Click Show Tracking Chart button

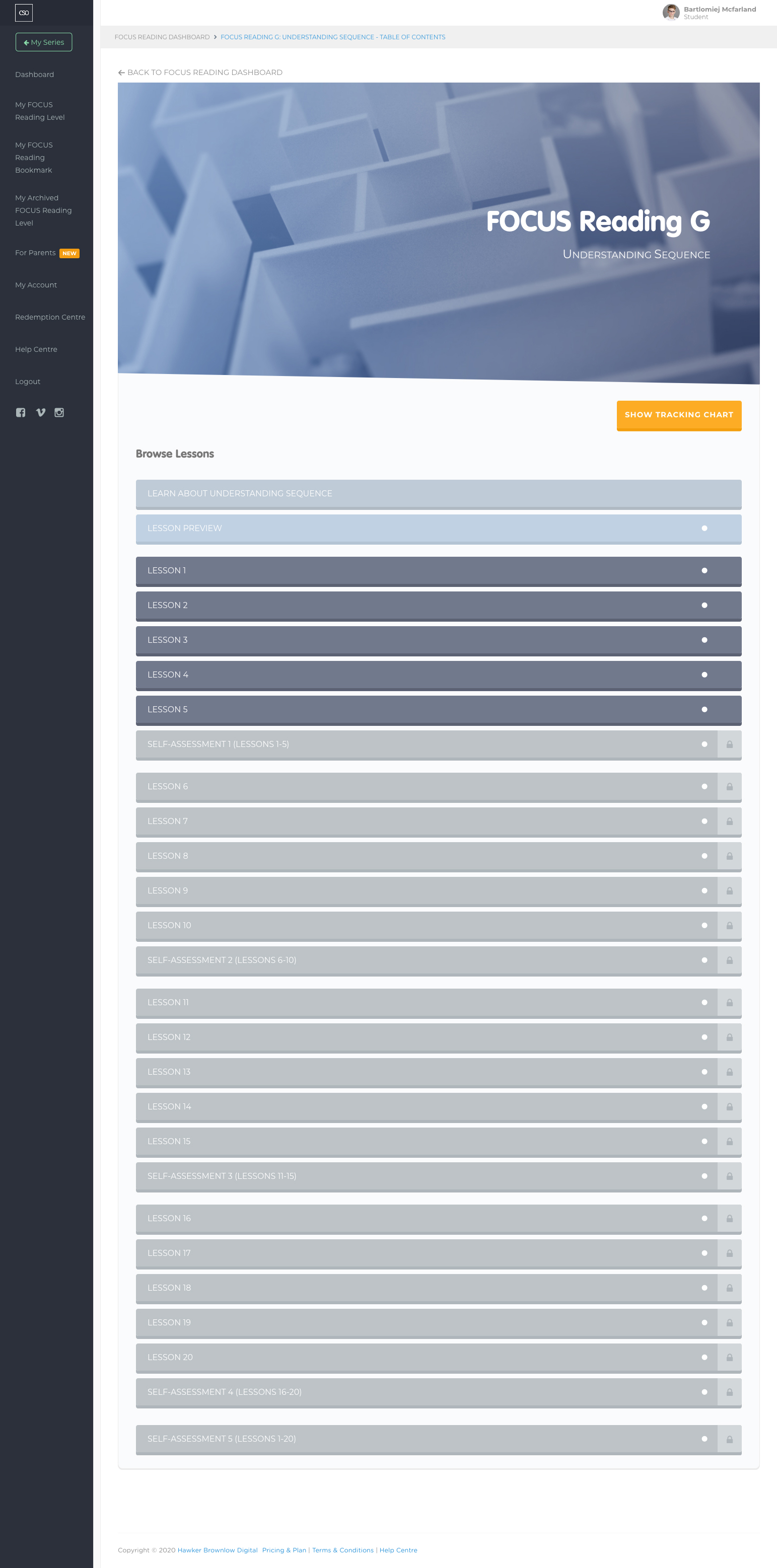[x=678, y=415]
